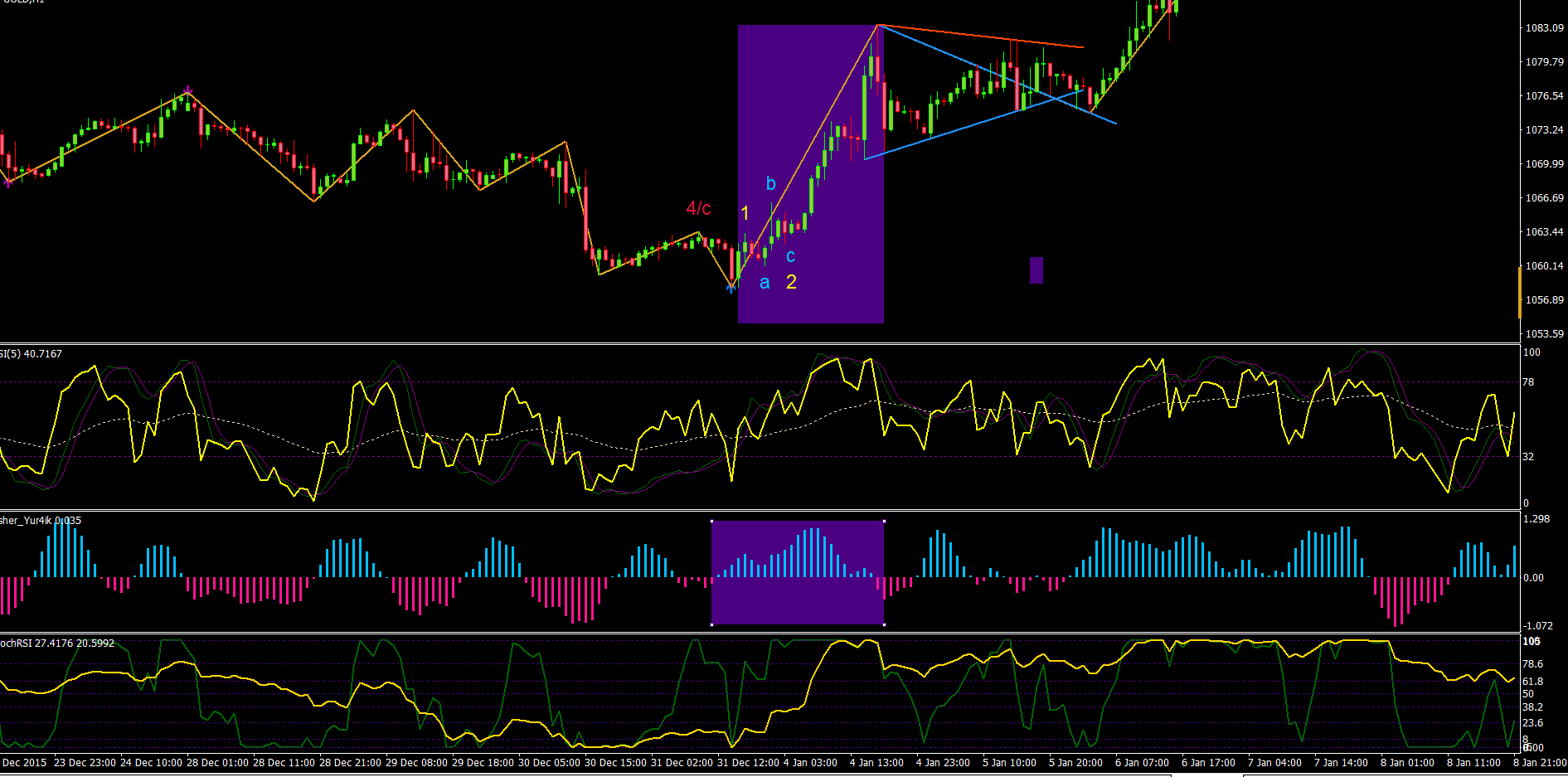This screenshot has height=777, width=1568.
Task: Click the "28 Dec 21:00" time axis label
Action: (350, 763)
